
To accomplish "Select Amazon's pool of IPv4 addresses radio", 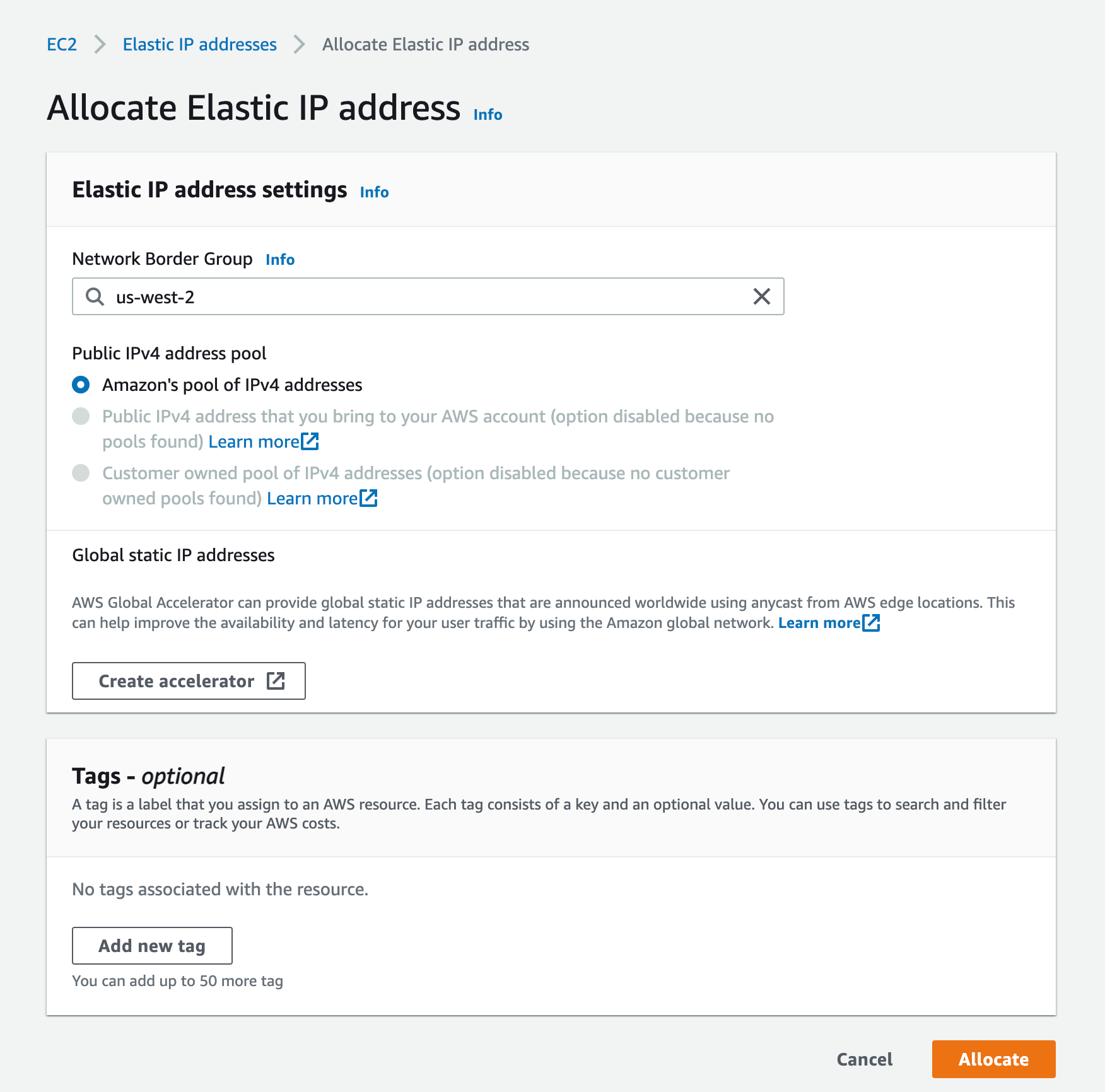I will coord(81,385).
